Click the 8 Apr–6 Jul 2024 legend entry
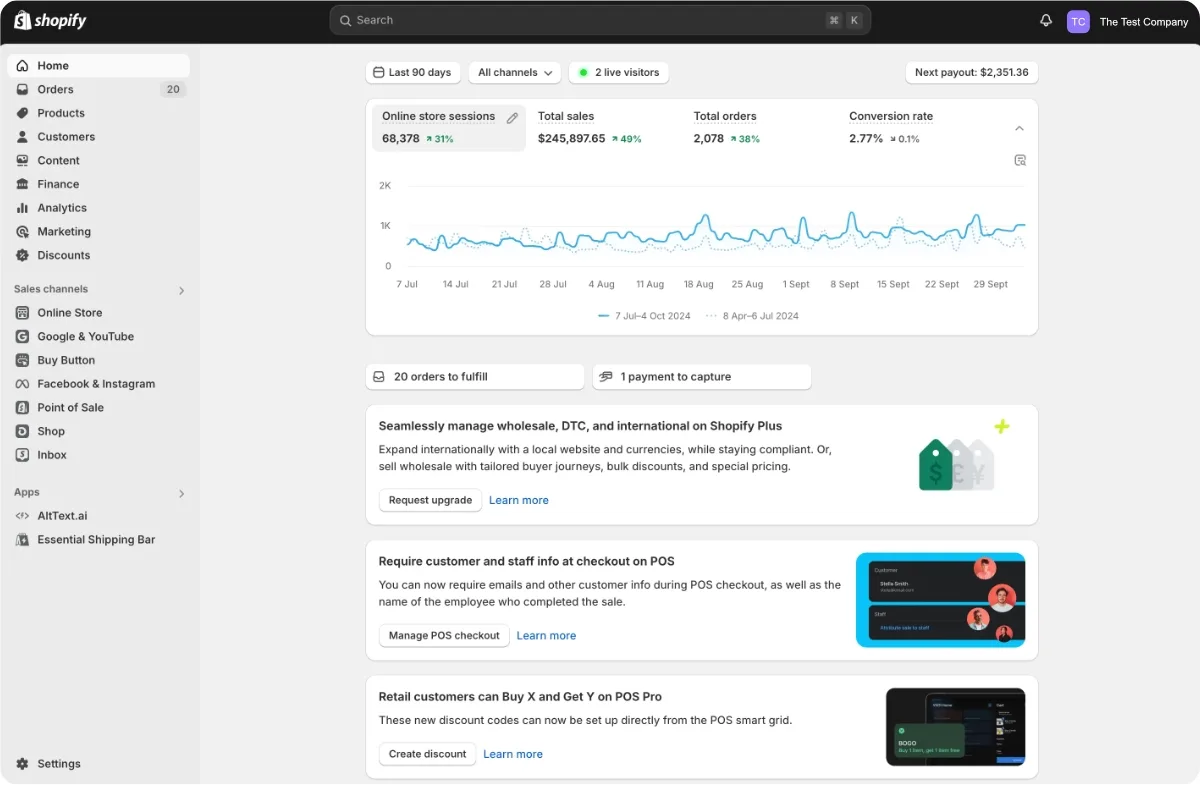 click(752, 316)
